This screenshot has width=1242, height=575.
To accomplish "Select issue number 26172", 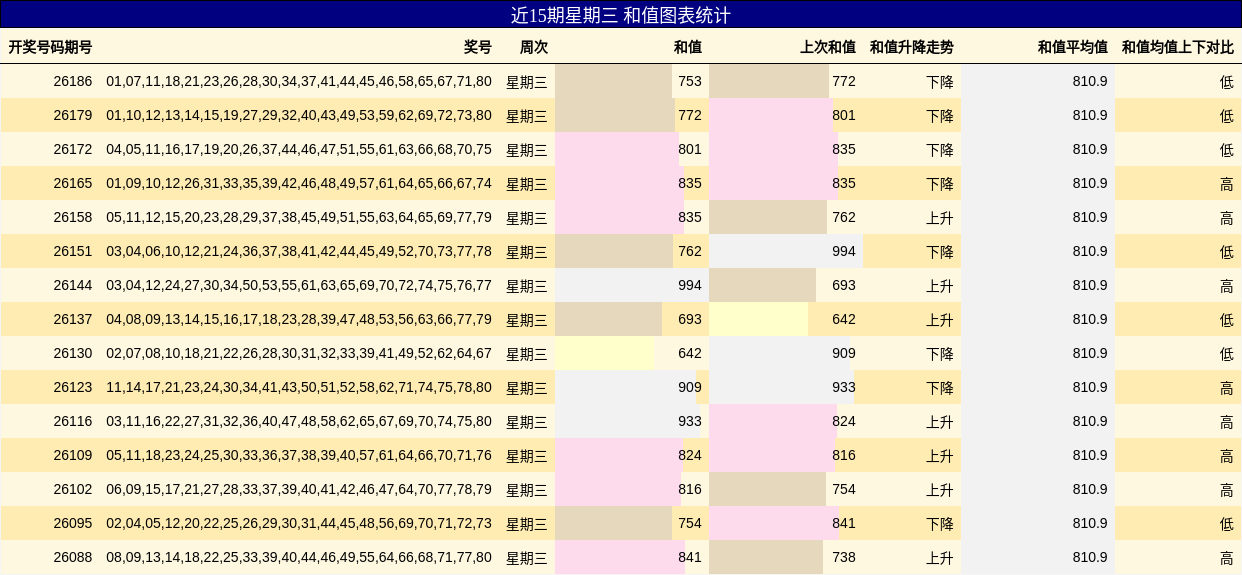I will pyautogui.click(x=73, y=149).
